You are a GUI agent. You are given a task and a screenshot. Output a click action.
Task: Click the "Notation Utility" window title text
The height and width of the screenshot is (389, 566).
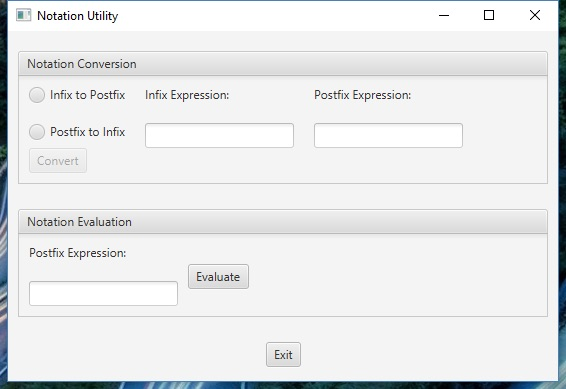[78, 16]
